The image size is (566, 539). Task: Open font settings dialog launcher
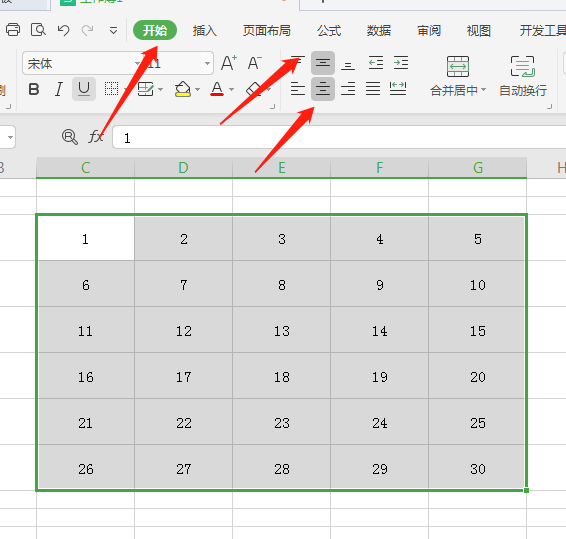click(273, 107)
